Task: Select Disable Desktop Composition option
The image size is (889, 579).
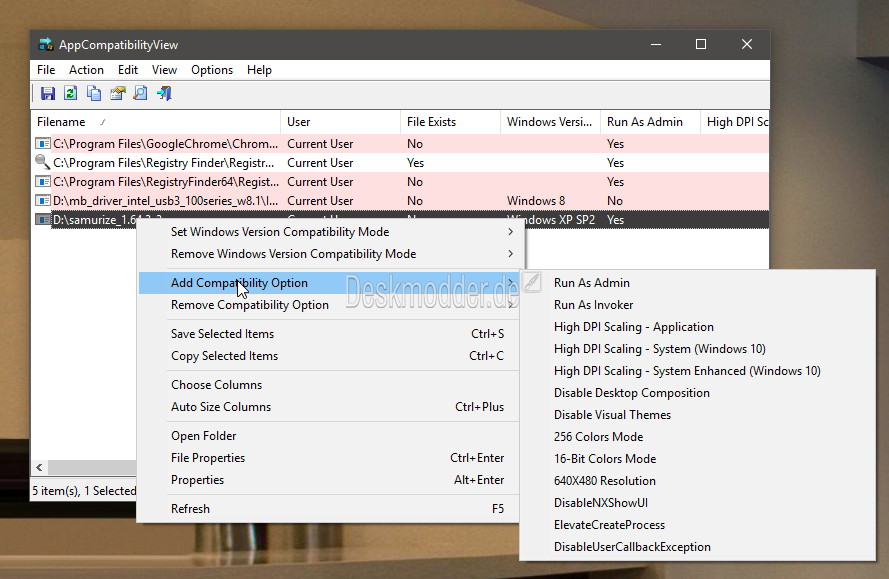Action: coord(697,394)
